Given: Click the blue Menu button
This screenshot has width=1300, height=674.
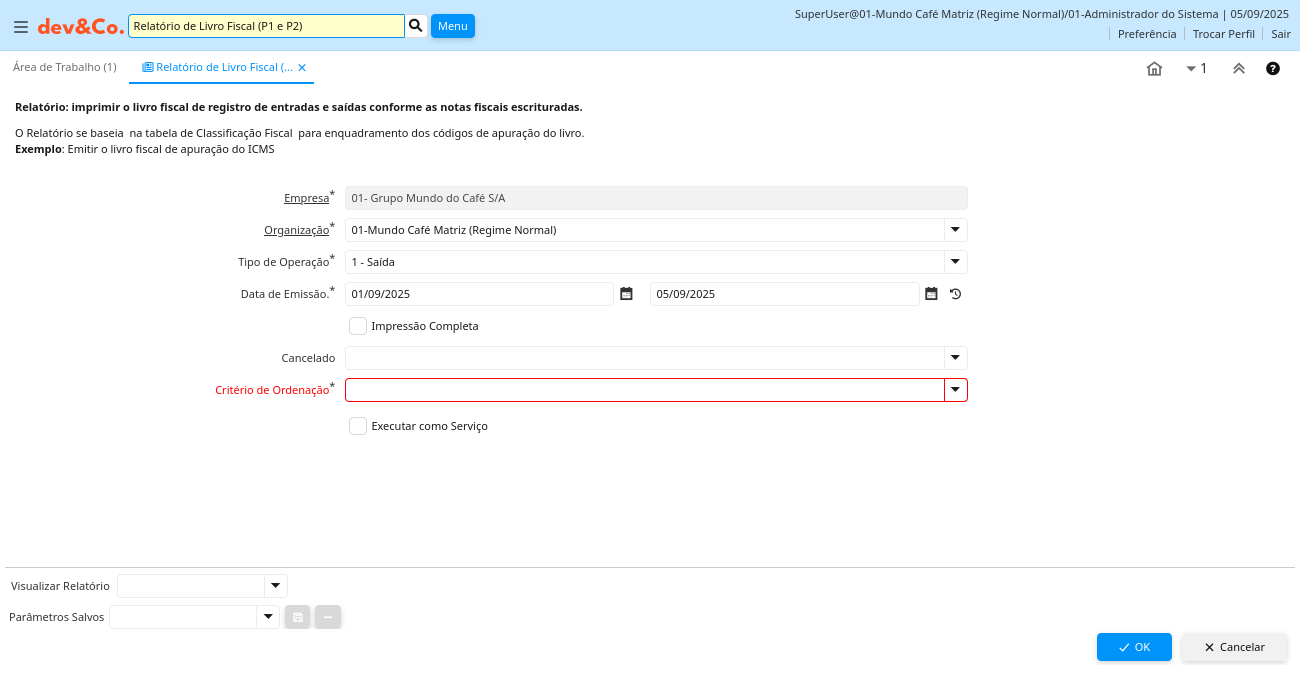Looking at the screenshot, I should 452,26.
